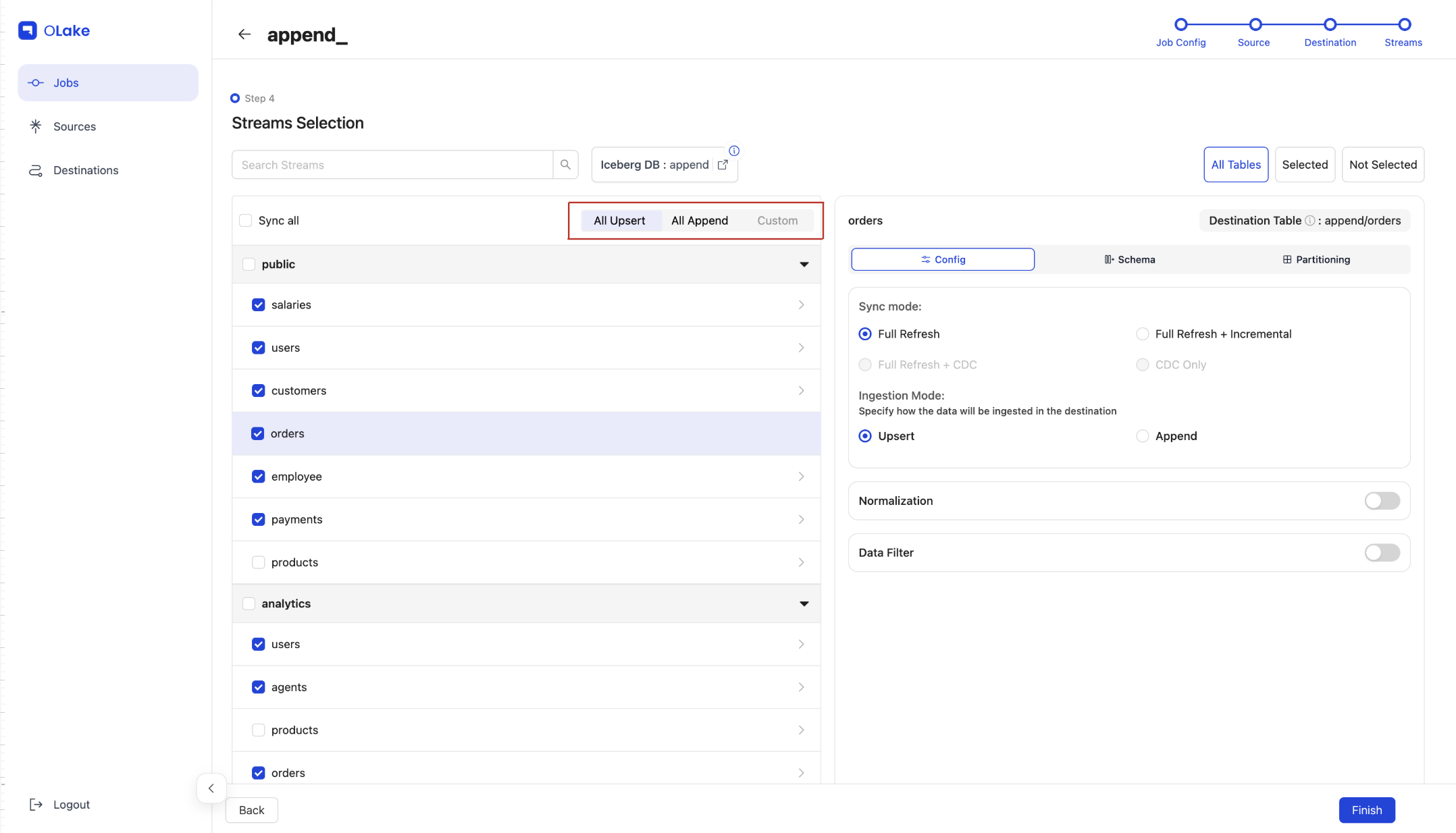Screen dimensions: 1456x833
Task: Click the Finish button
Action: 1366,810
